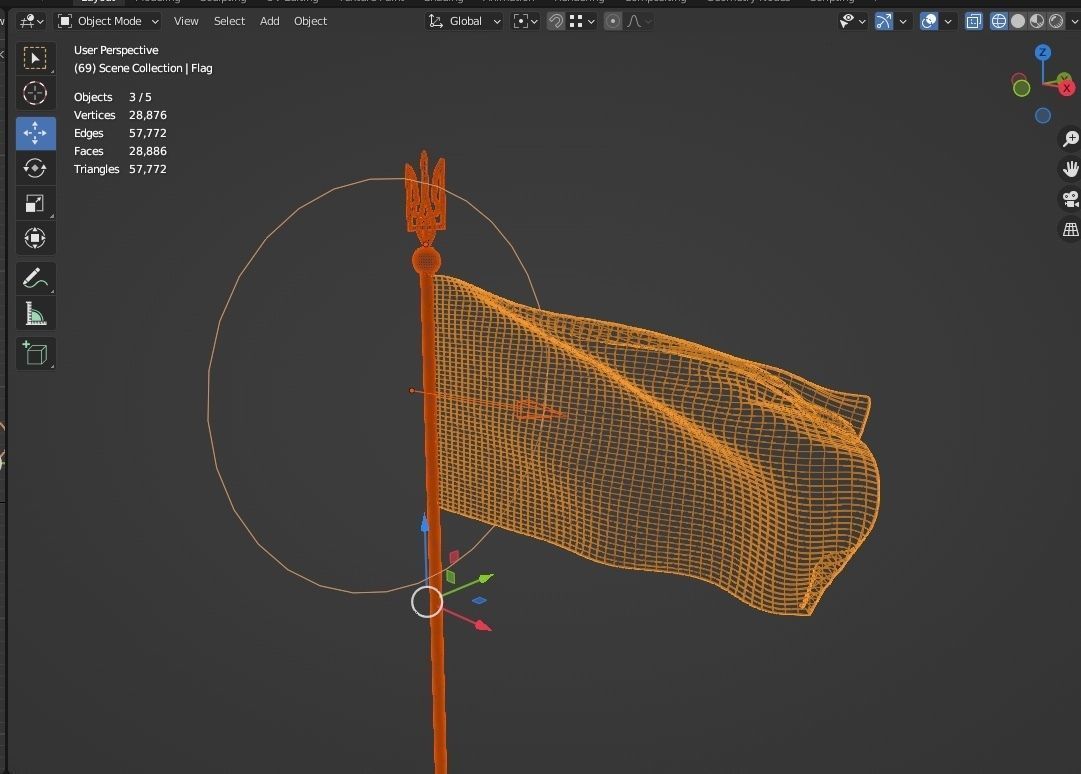
Task: Click the trident ornament atop the pole
Action: point(425,198)
